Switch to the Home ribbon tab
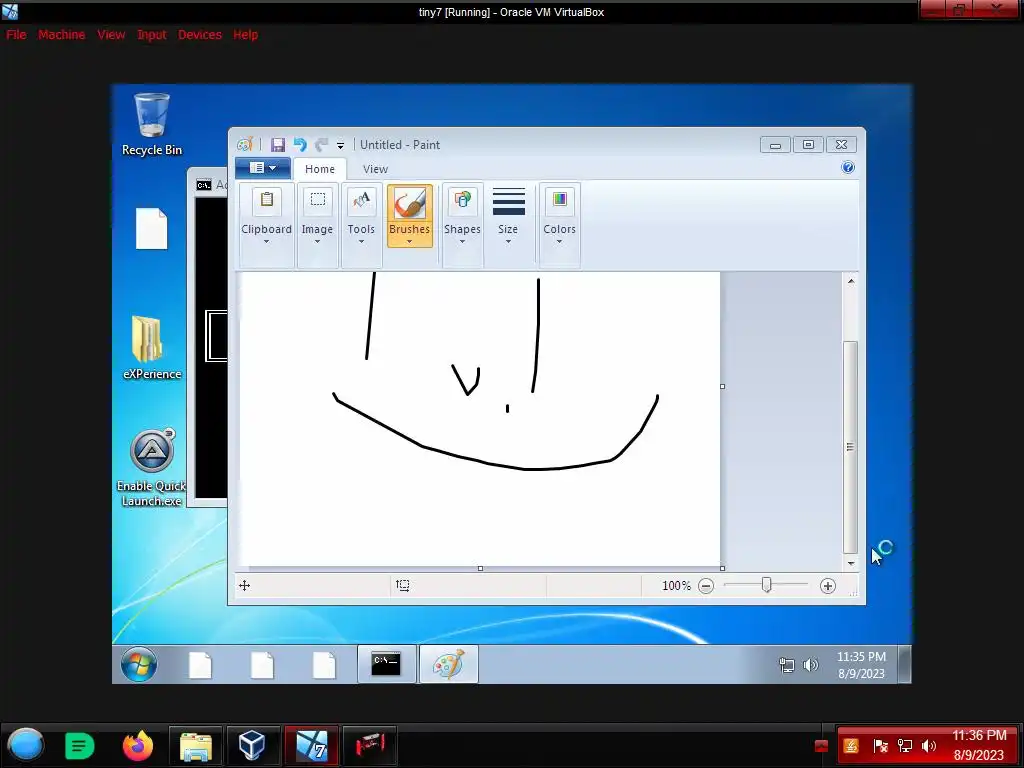Screen dimensions: 1024x768 (319, 169)
